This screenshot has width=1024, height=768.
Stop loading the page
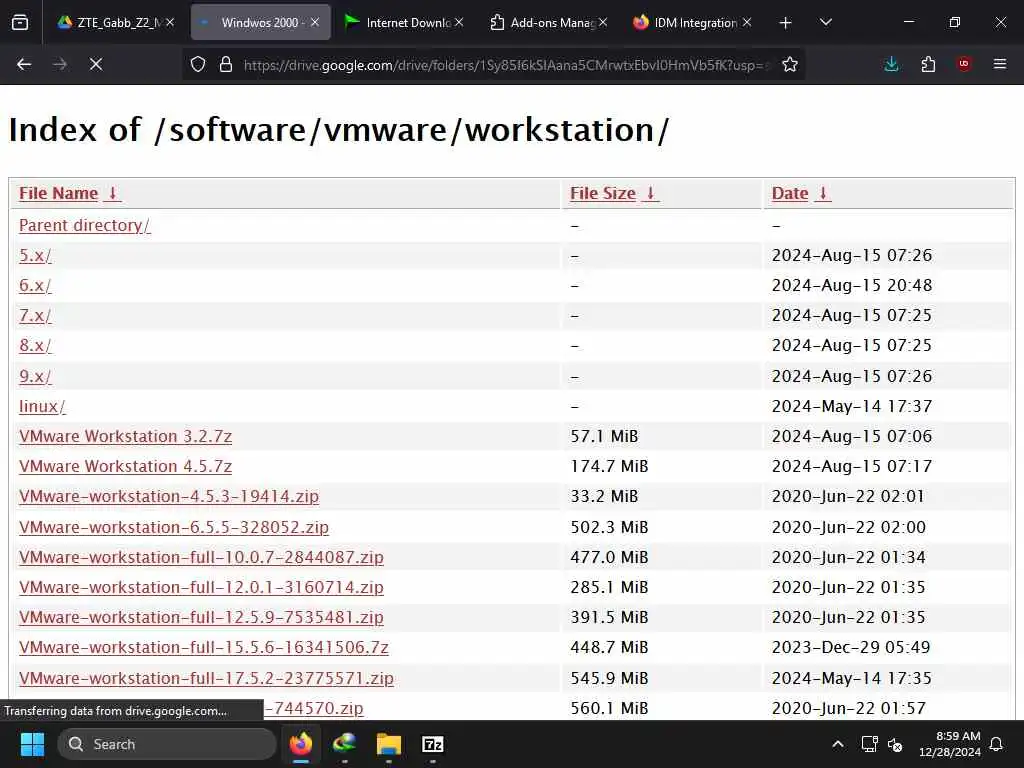coord(96,64)
